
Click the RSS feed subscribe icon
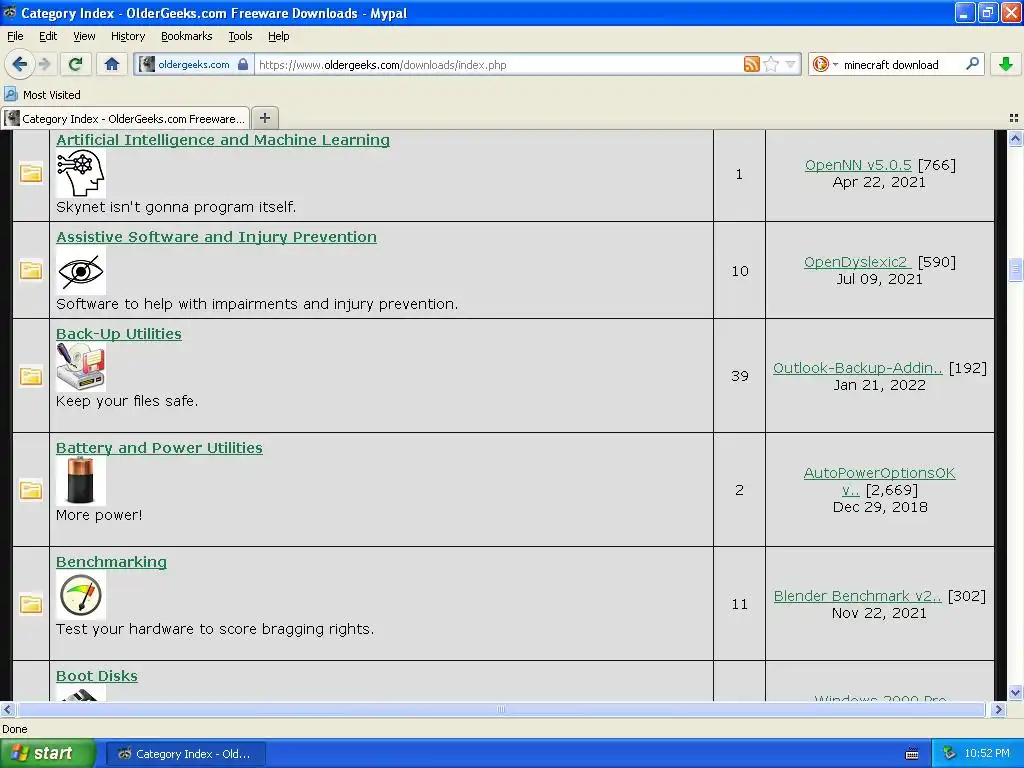coord(752,64)
